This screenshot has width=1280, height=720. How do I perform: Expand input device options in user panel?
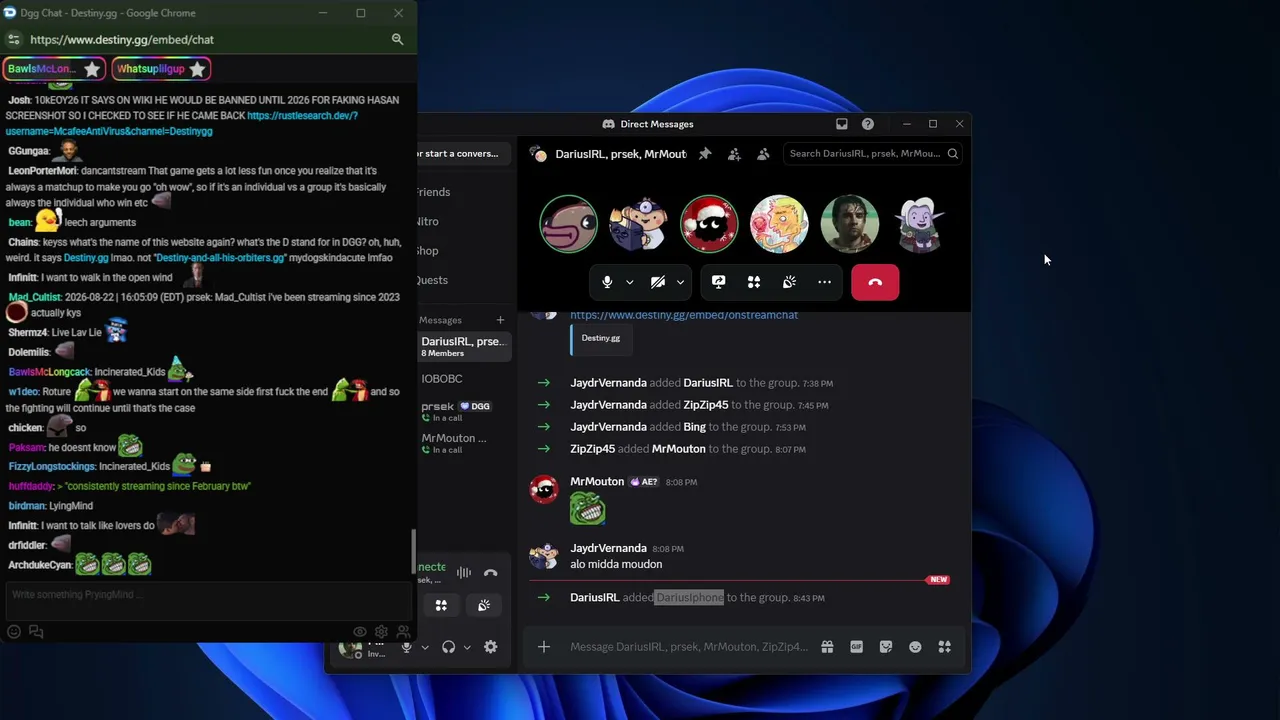pos(425,647)
